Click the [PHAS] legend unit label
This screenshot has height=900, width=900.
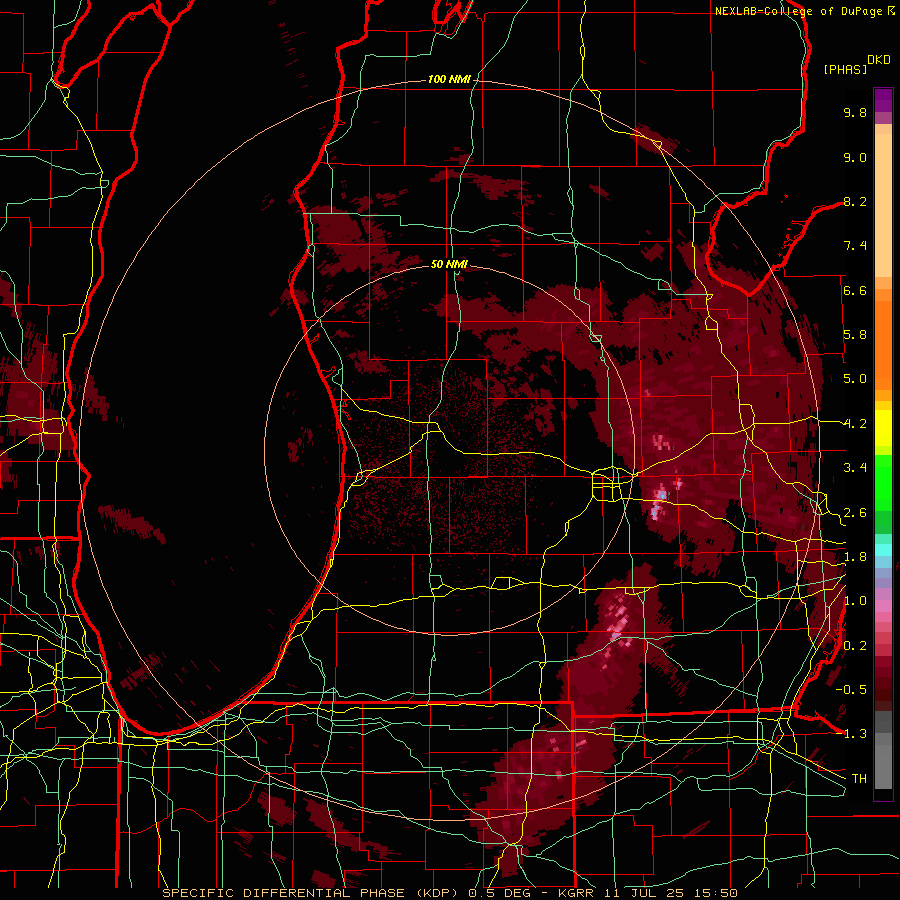[845, 69]
